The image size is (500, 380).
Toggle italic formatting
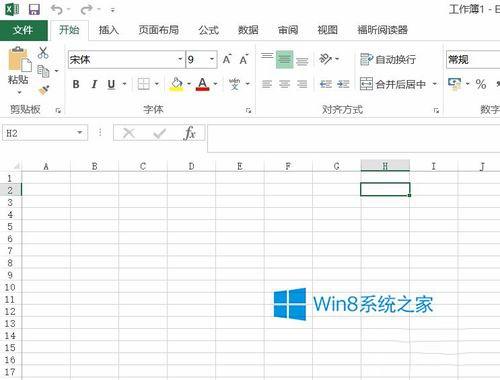[94, 84]
